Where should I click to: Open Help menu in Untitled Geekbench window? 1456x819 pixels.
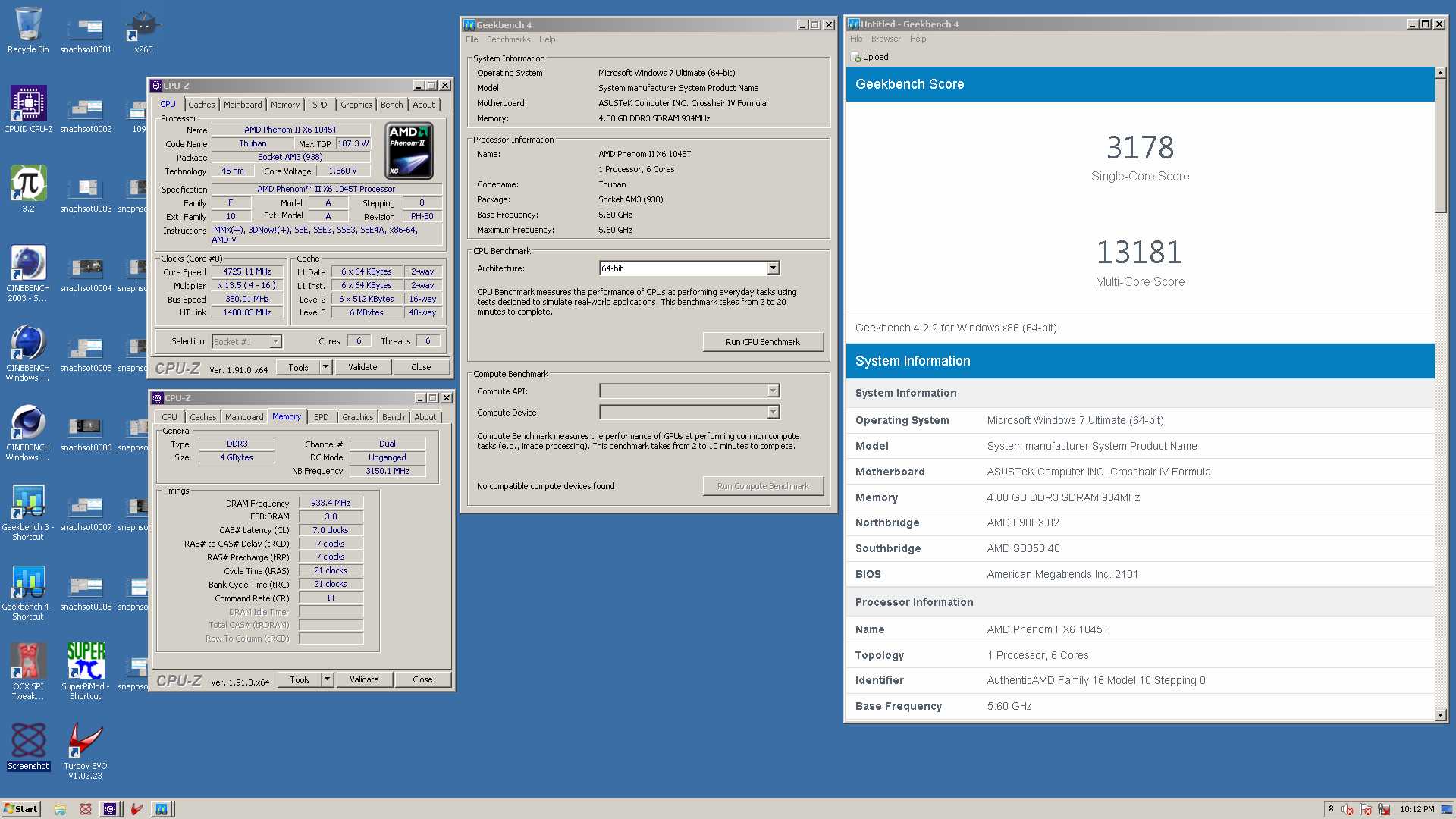click(918, 39)
